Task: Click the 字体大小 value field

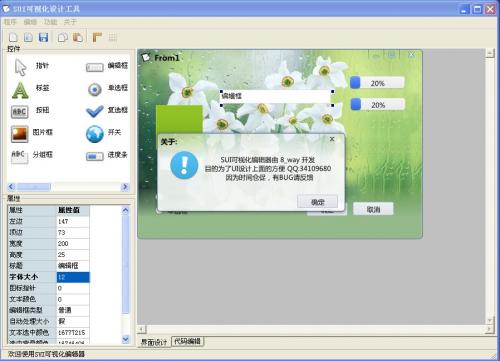Action: [73, 277]
